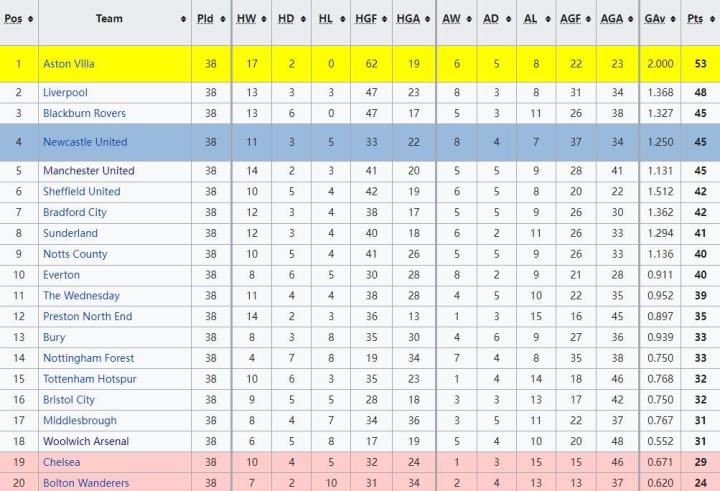Open the Aston Villa team link

point(70,64)
